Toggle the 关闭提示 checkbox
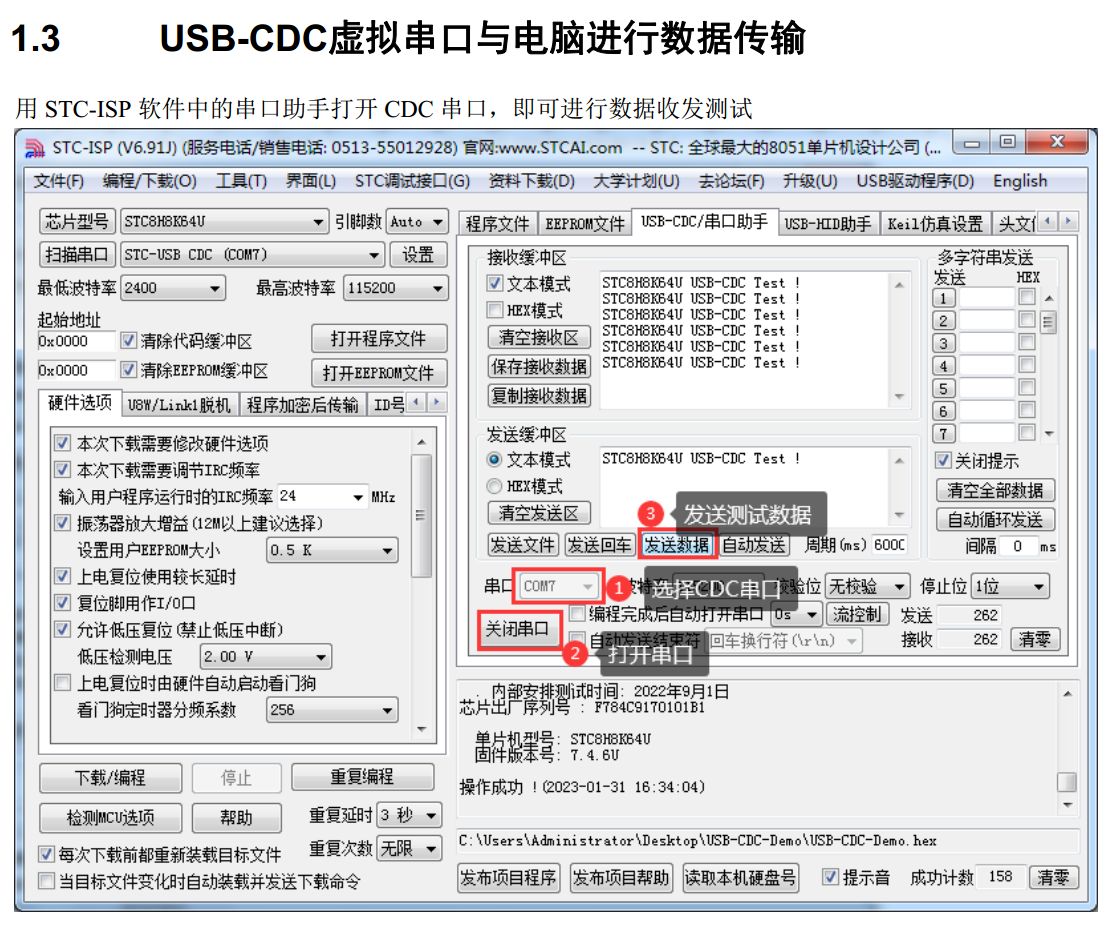Viewport: 1112px width, 930px height. tap(943, 460)
